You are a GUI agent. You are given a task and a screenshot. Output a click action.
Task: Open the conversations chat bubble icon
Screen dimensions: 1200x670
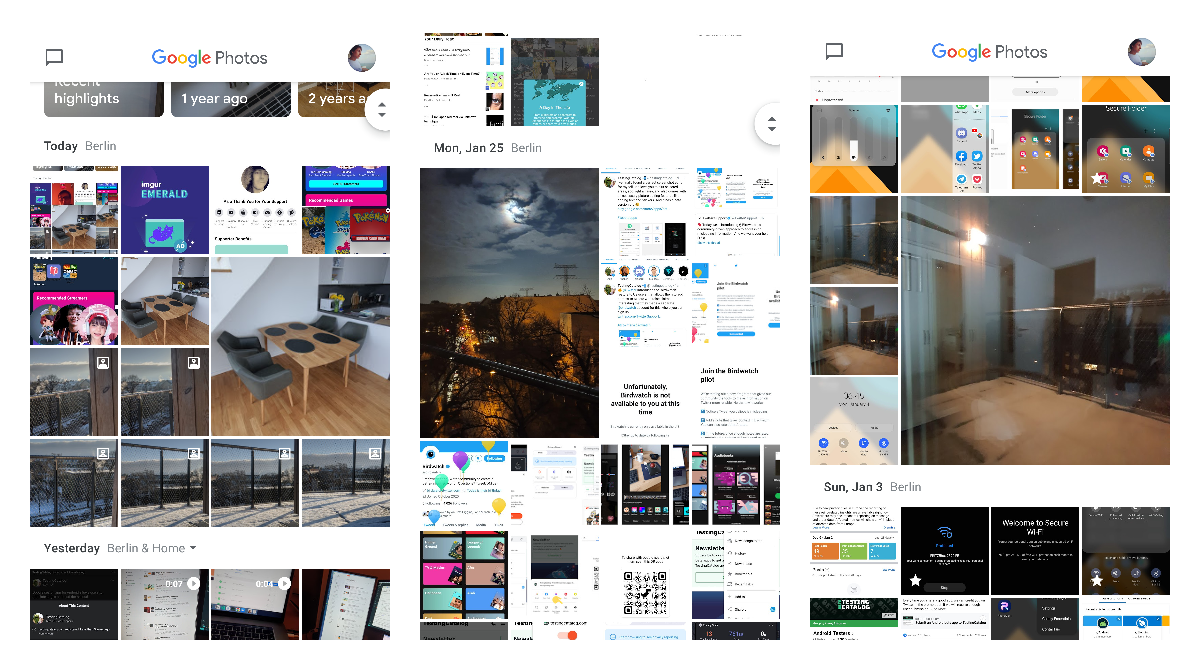pos(54,57)
